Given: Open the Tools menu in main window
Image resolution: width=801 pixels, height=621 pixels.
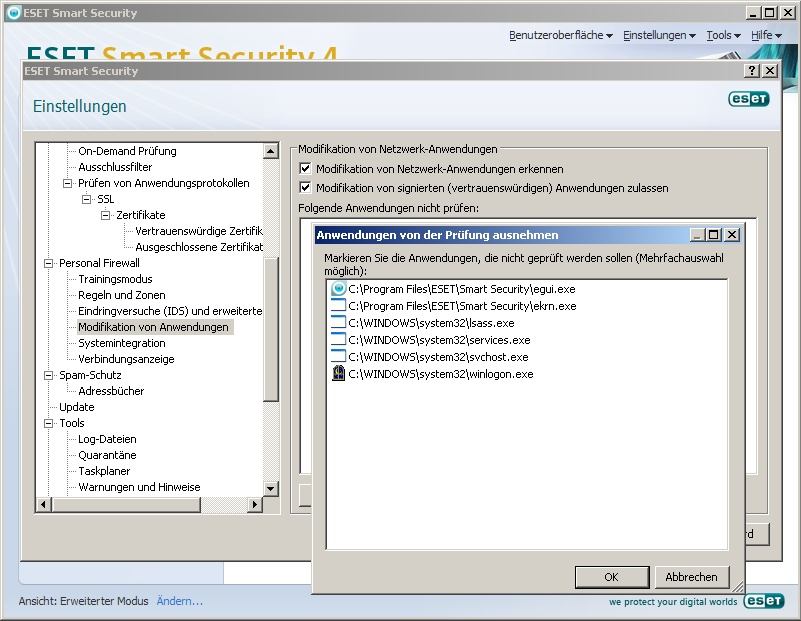Looking at the screenshot, I should (723, 35).
